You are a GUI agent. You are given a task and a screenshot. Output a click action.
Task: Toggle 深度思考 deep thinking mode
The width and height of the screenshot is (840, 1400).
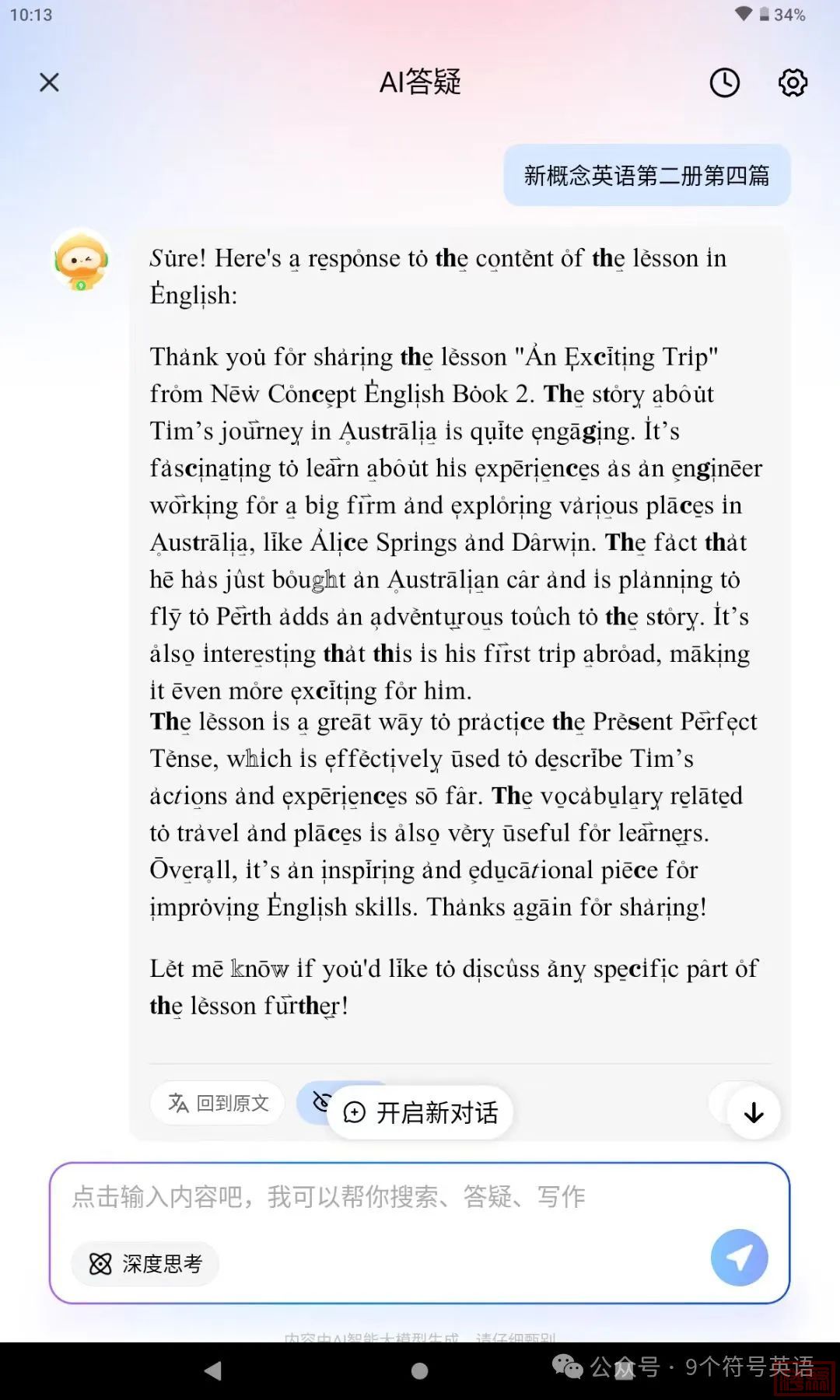coord(145,1264)
